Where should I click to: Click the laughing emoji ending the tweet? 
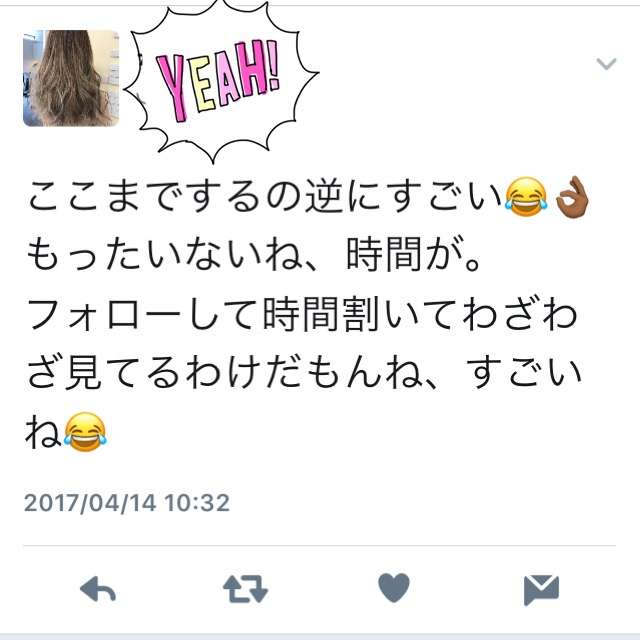coord(85,432)
